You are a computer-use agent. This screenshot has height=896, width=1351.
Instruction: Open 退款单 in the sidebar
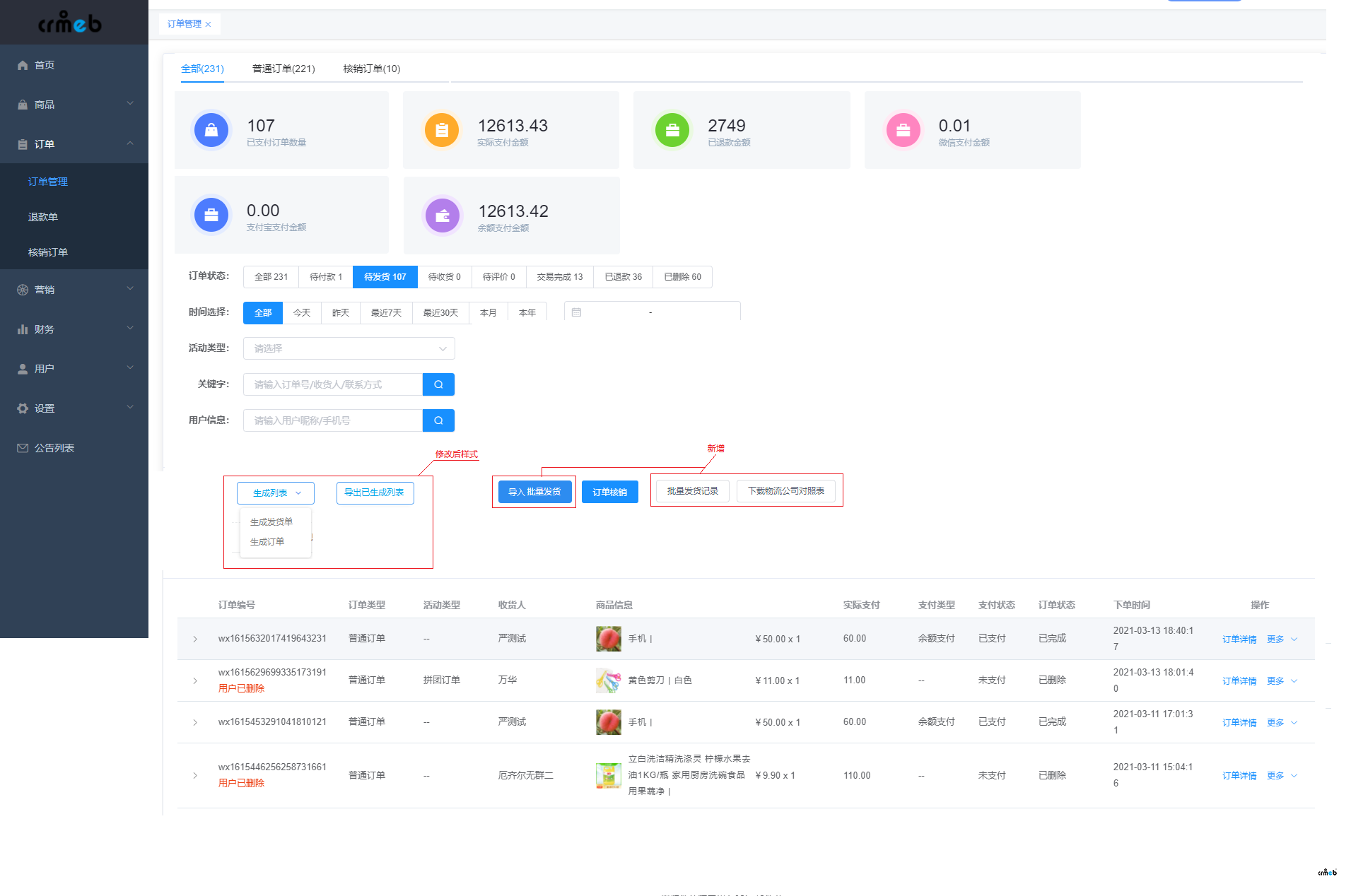tap(43, 217)
